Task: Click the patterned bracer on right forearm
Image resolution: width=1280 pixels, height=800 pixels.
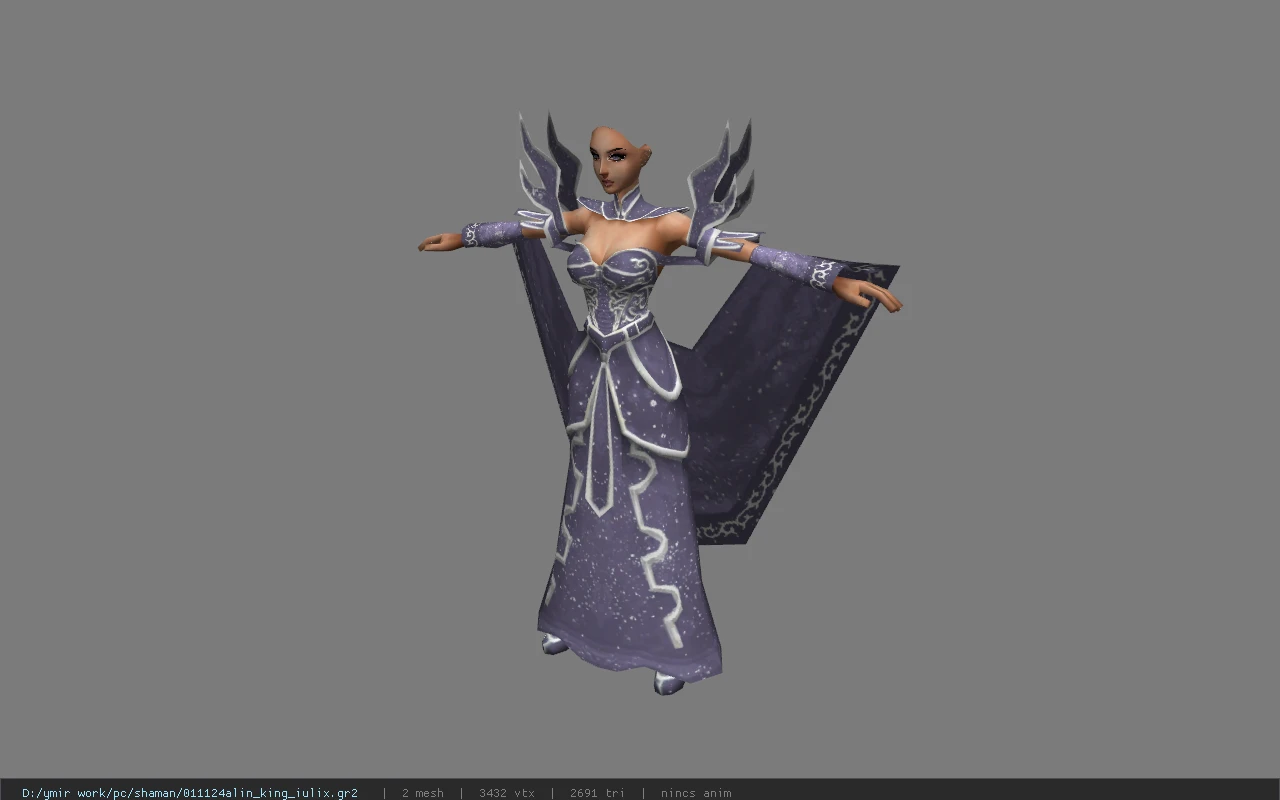Action: click(x=795, y=265)
